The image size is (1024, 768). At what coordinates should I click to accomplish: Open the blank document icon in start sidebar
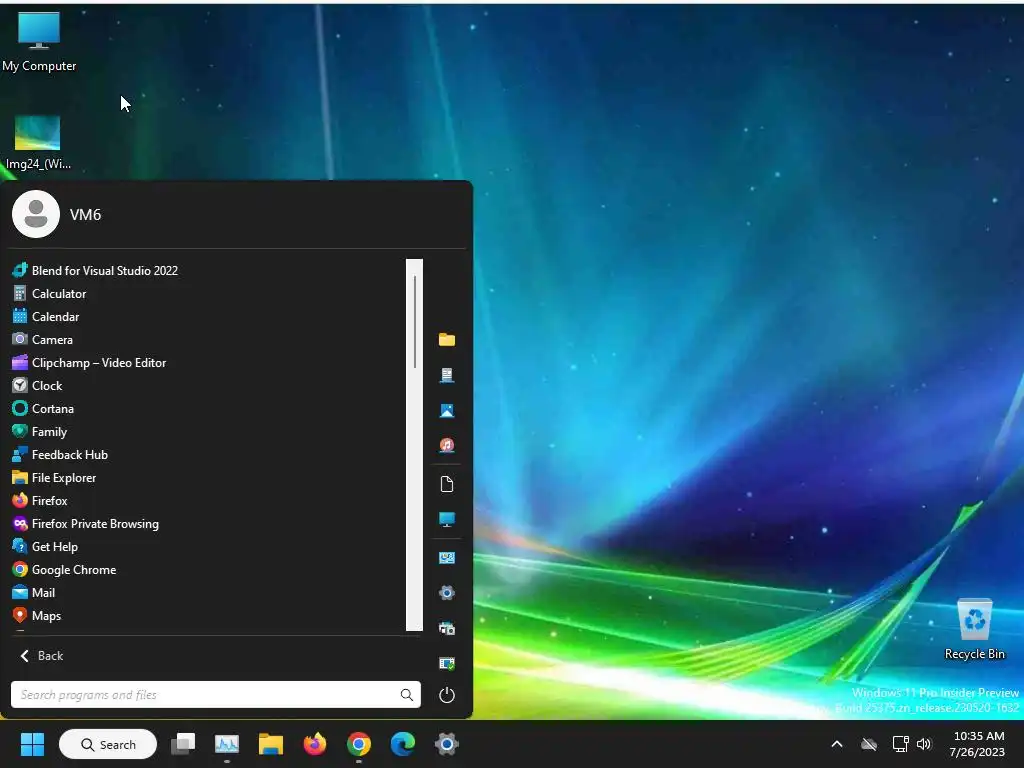(447, 484)
